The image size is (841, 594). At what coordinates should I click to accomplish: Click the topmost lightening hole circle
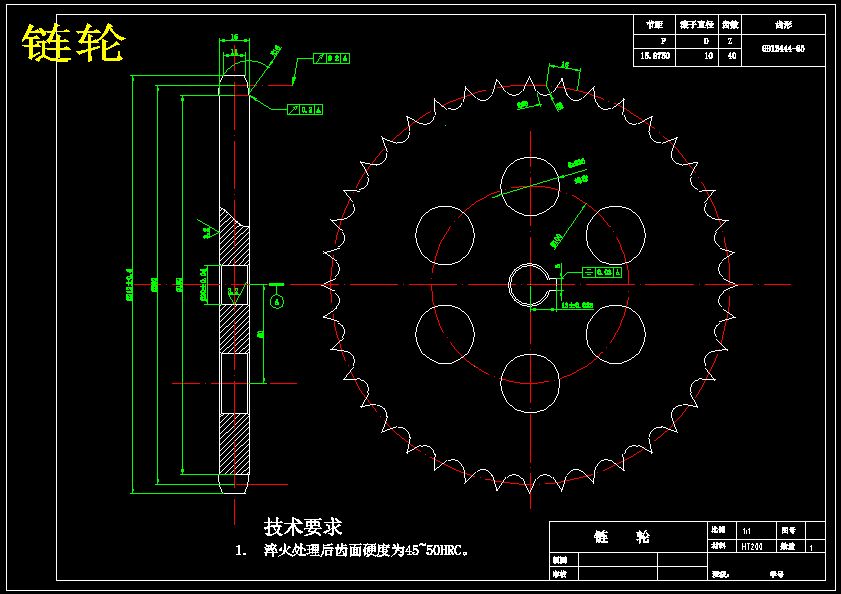tap(530, 186)
